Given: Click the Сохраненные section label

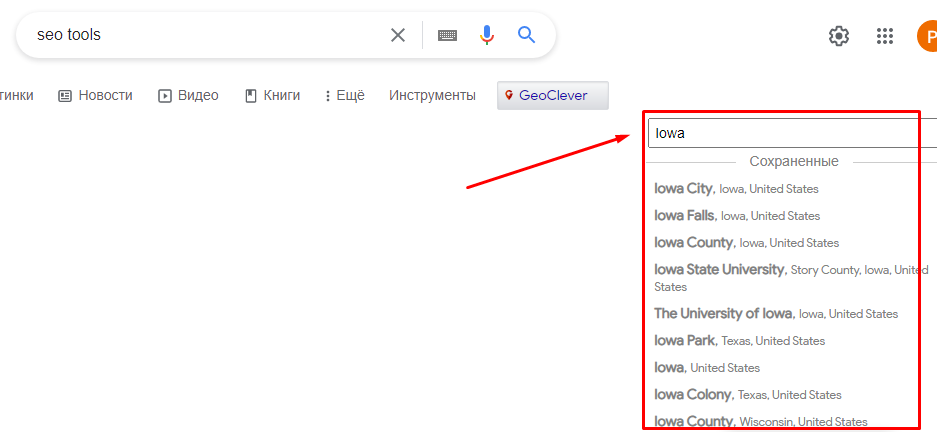Looking at the screenshot, I should pyautogui.click(x=794, y=161).
